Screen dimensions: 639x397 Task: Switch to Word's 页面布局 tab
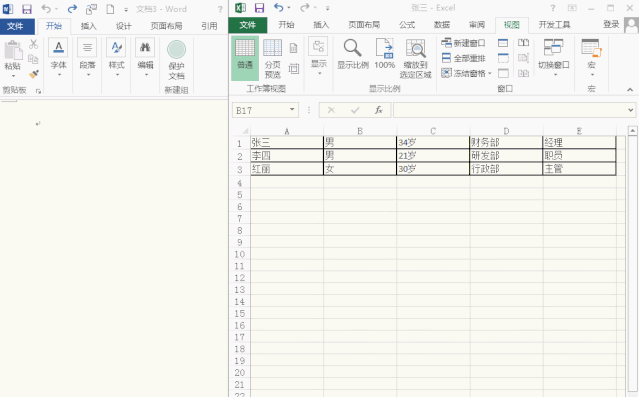[166, 26]
